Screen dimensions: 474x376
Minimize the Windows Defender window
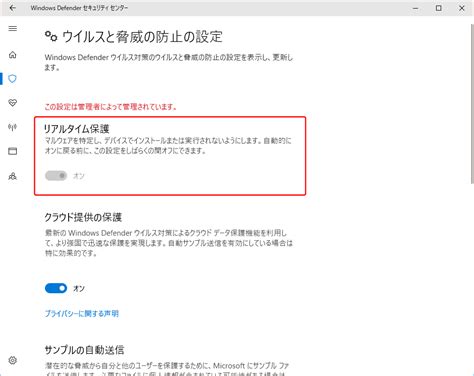point(416,8)
